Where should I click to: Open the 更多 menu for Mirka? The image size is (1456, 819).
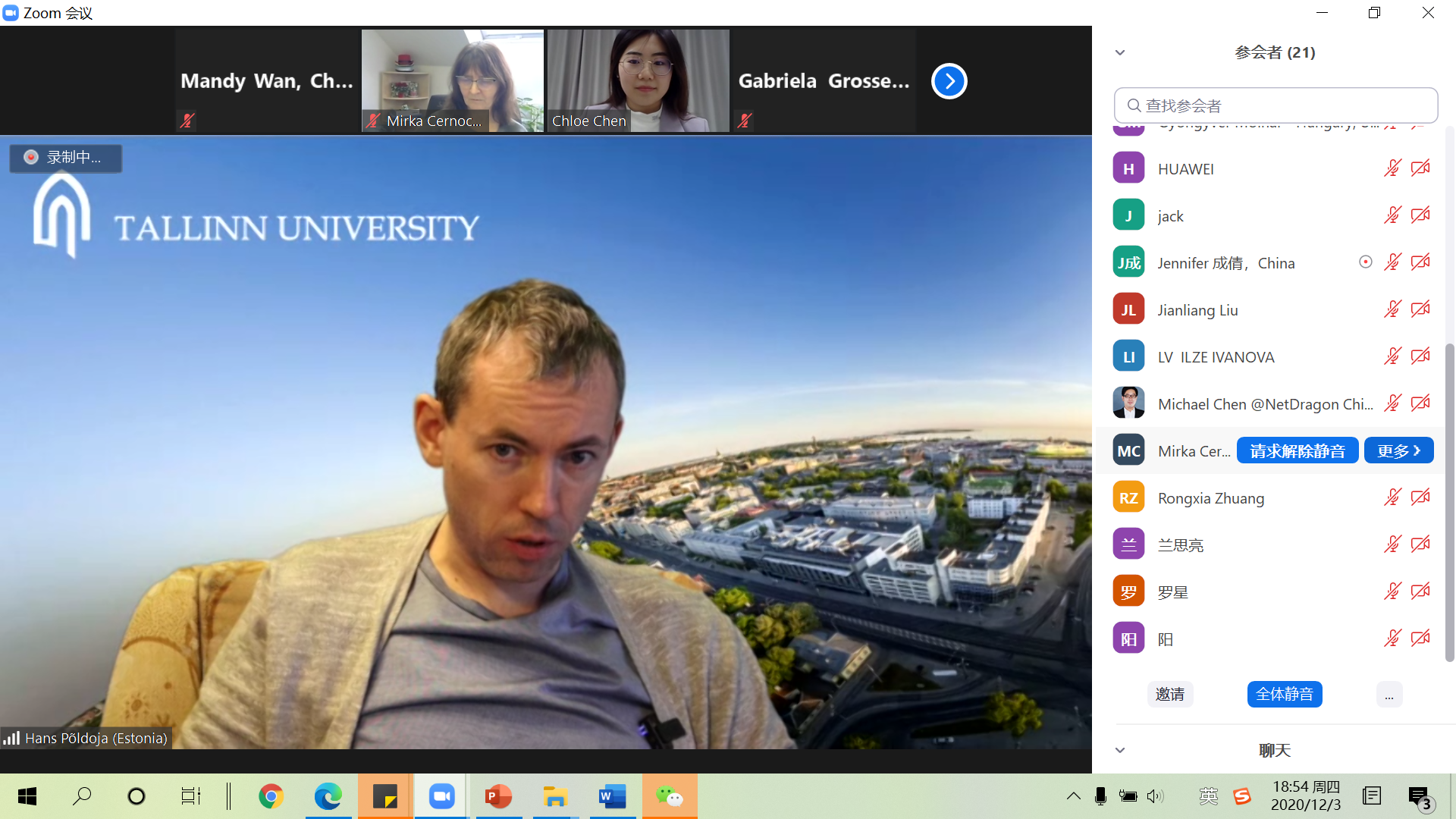tap(1398, 451)
